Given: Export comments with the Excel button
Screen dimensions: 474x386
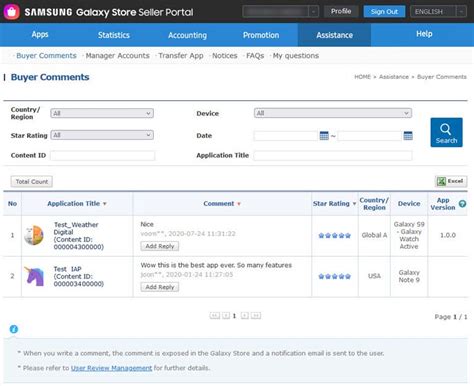Looking at the screenshot, I should 451,181.
